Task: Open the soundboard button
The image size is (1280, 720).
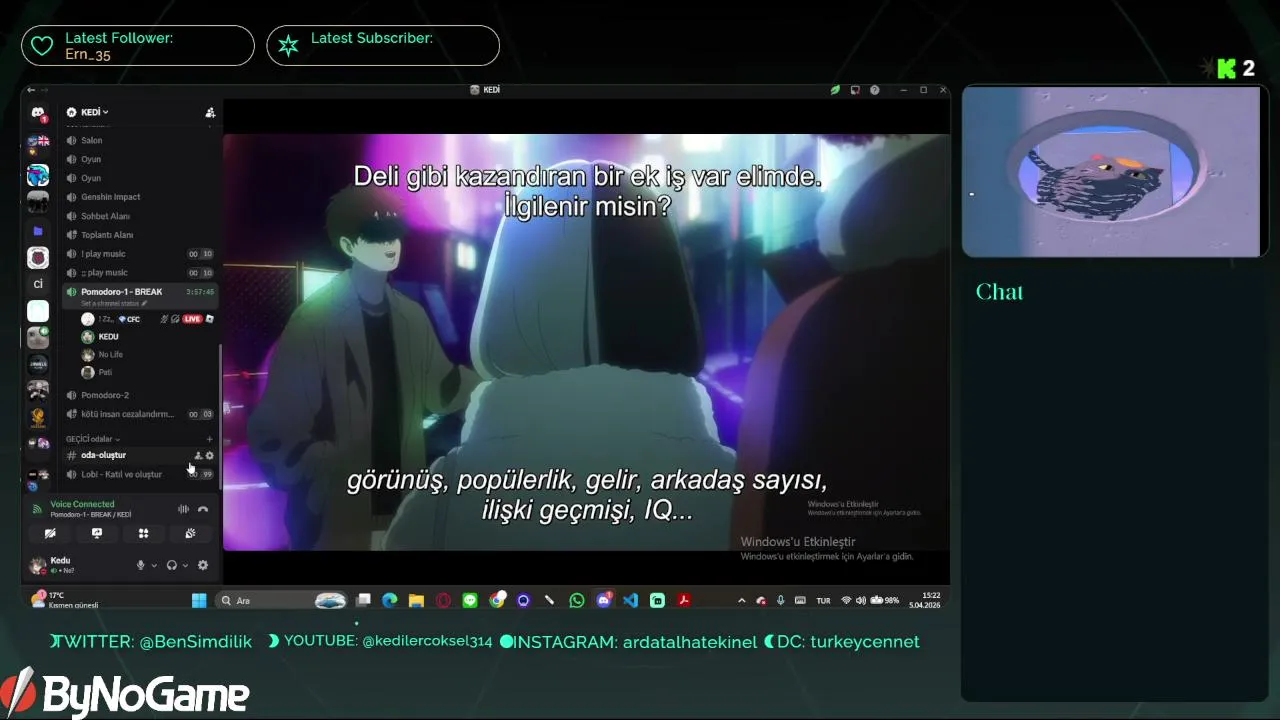Action: coord(190,533)
